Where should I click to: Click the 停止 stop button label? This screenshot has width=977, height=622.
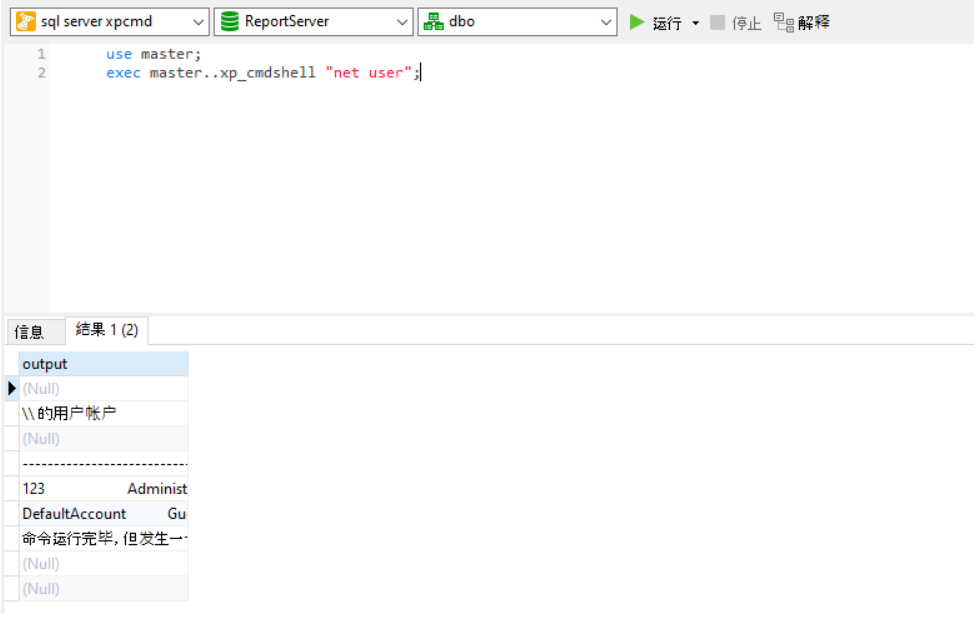tap(746, 23)
